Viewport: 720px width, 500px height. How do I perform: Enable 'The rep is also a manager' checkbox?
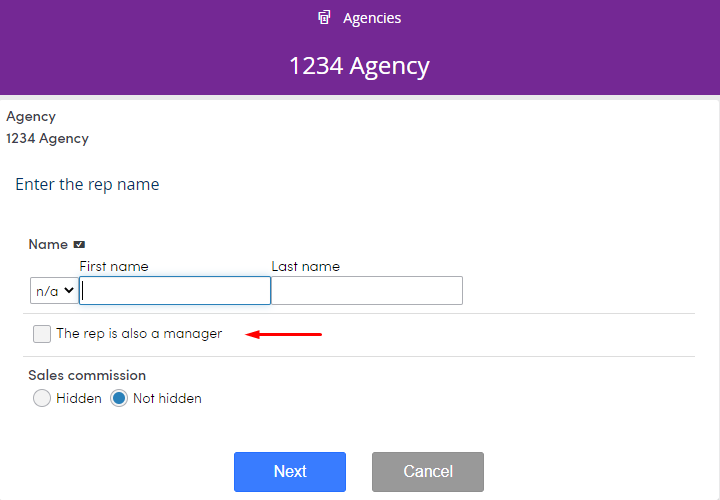coord(42,334)
